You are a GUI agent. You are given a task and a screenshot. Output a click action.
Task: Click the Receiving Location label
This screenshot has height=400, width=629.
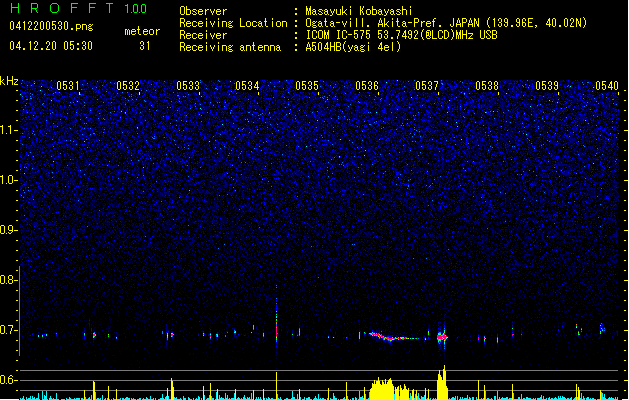(x=233, y=23)
